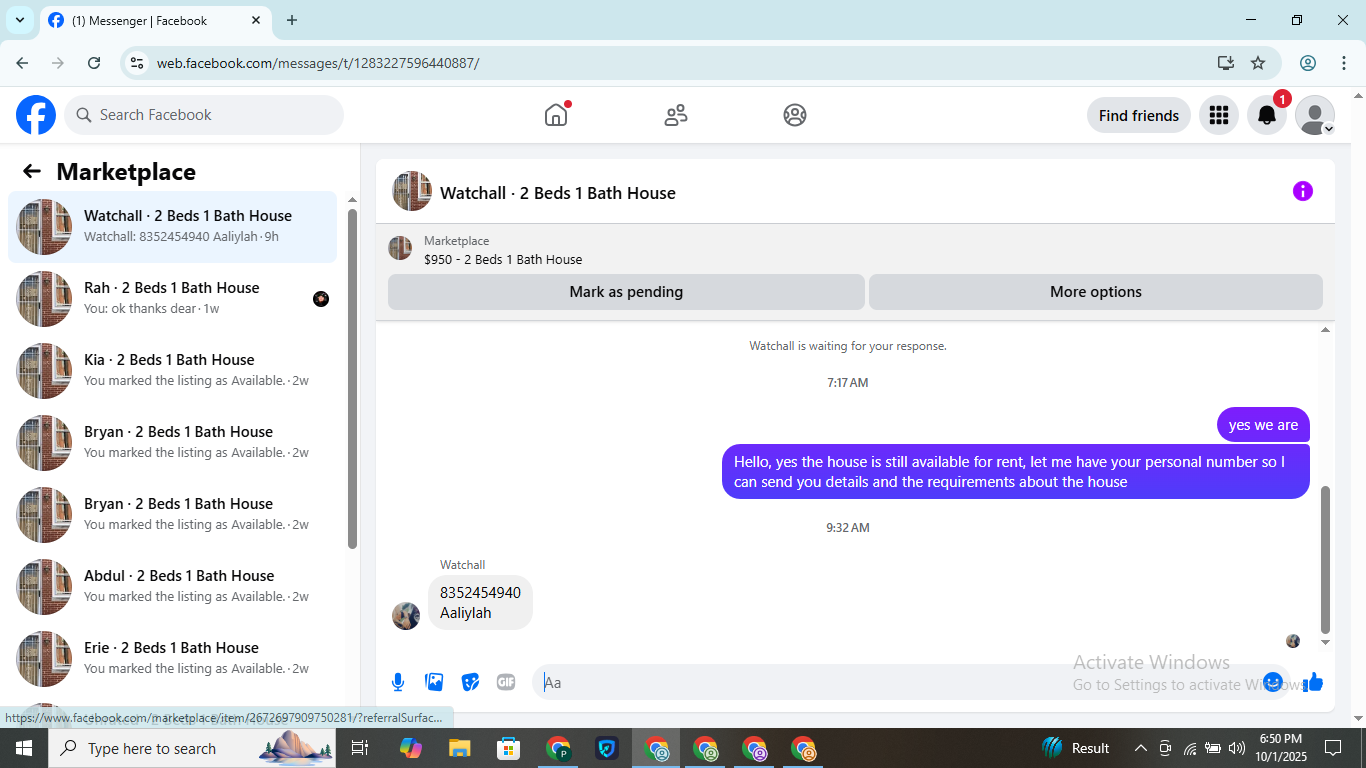Go back from Marketplace chats list
The width and height of the screenshot is (1366, 768).
pos(32,171)
